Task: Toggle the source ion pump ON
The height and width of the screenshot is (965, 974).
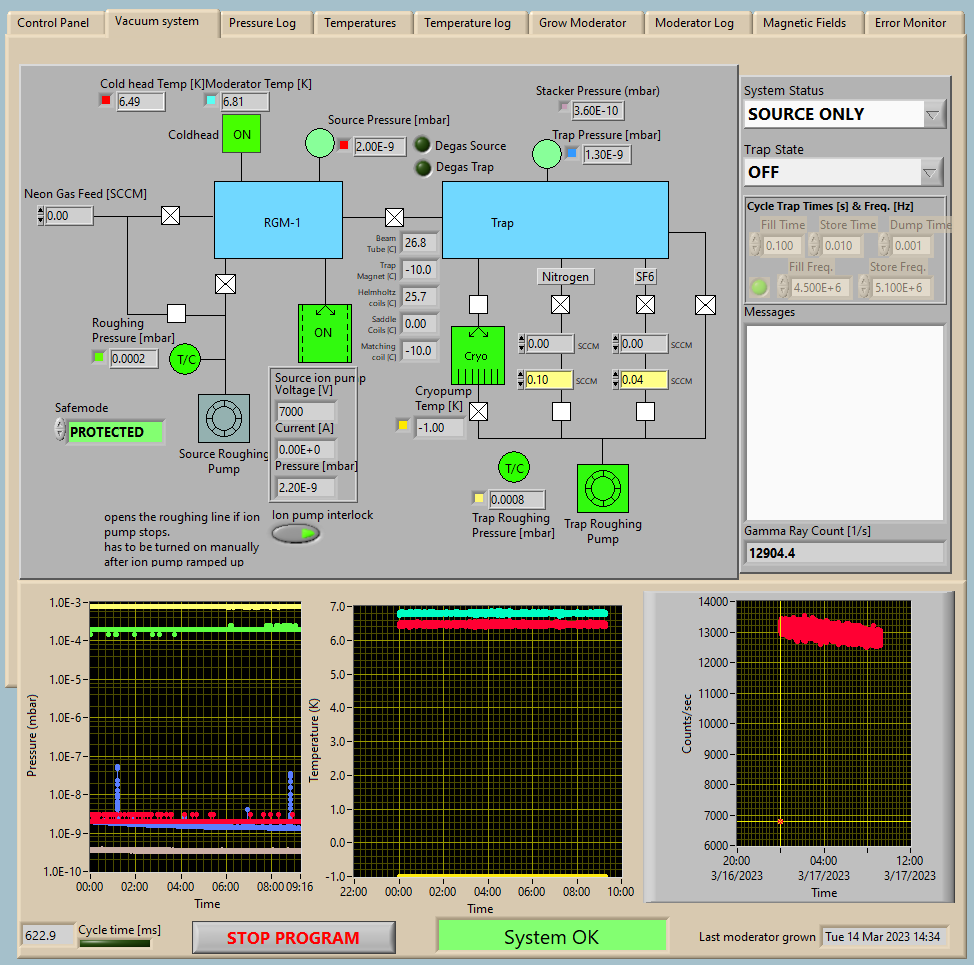Action: tap(325, 333)
